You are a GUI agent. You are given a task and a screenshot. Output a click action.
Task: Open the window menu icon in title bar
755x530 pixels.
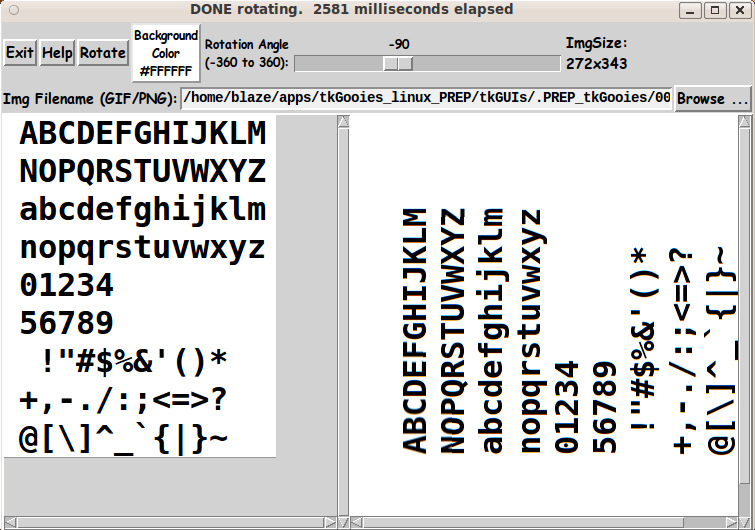(x=12, y=10)
